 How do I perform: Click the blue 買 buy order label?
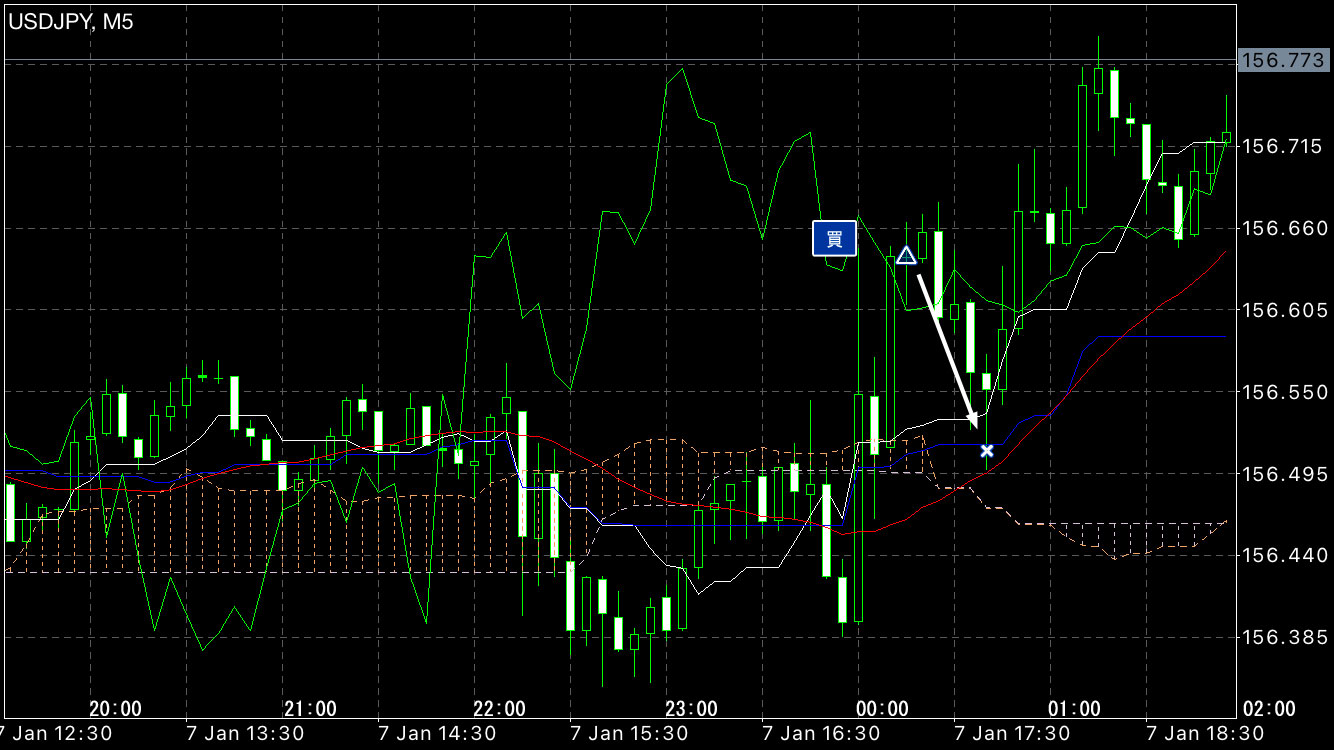[834, 238]
